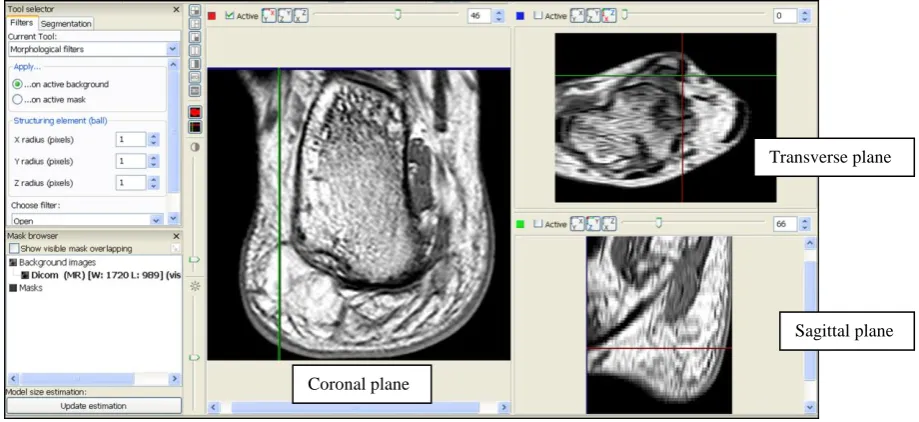Close the Tool selector panel
919x422 pixels.
[176, 9]
